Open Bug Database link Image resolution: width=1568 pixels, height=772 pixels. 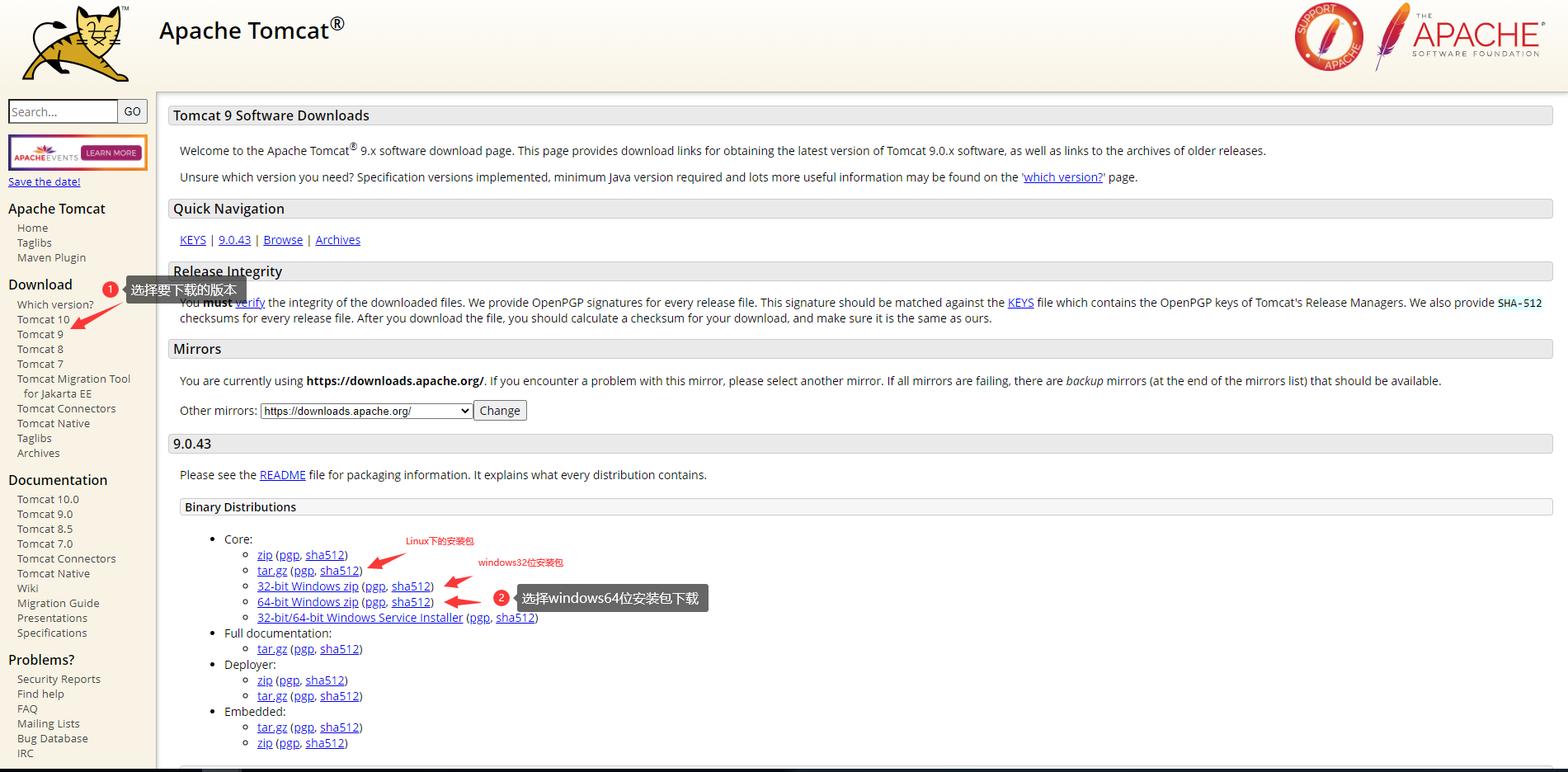click(53, 739)
